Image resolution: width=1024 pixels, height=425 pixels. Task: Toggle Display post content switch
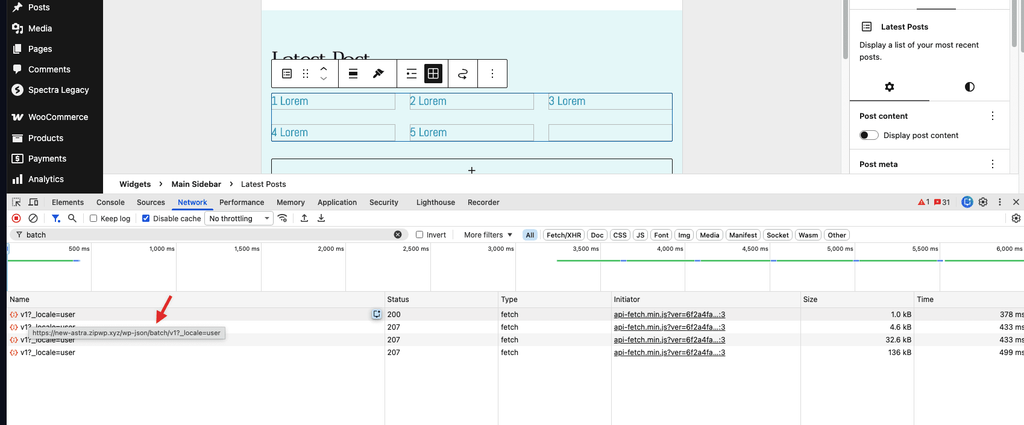[x=869, y=135]
